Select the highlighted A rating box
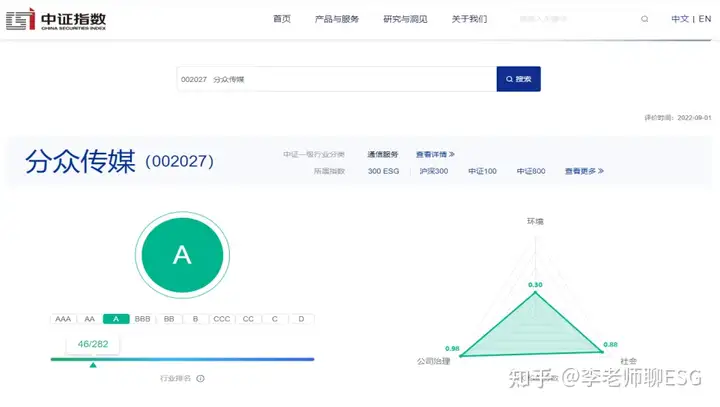The width and height of the screenshot is (720, 407). [116, 319]
